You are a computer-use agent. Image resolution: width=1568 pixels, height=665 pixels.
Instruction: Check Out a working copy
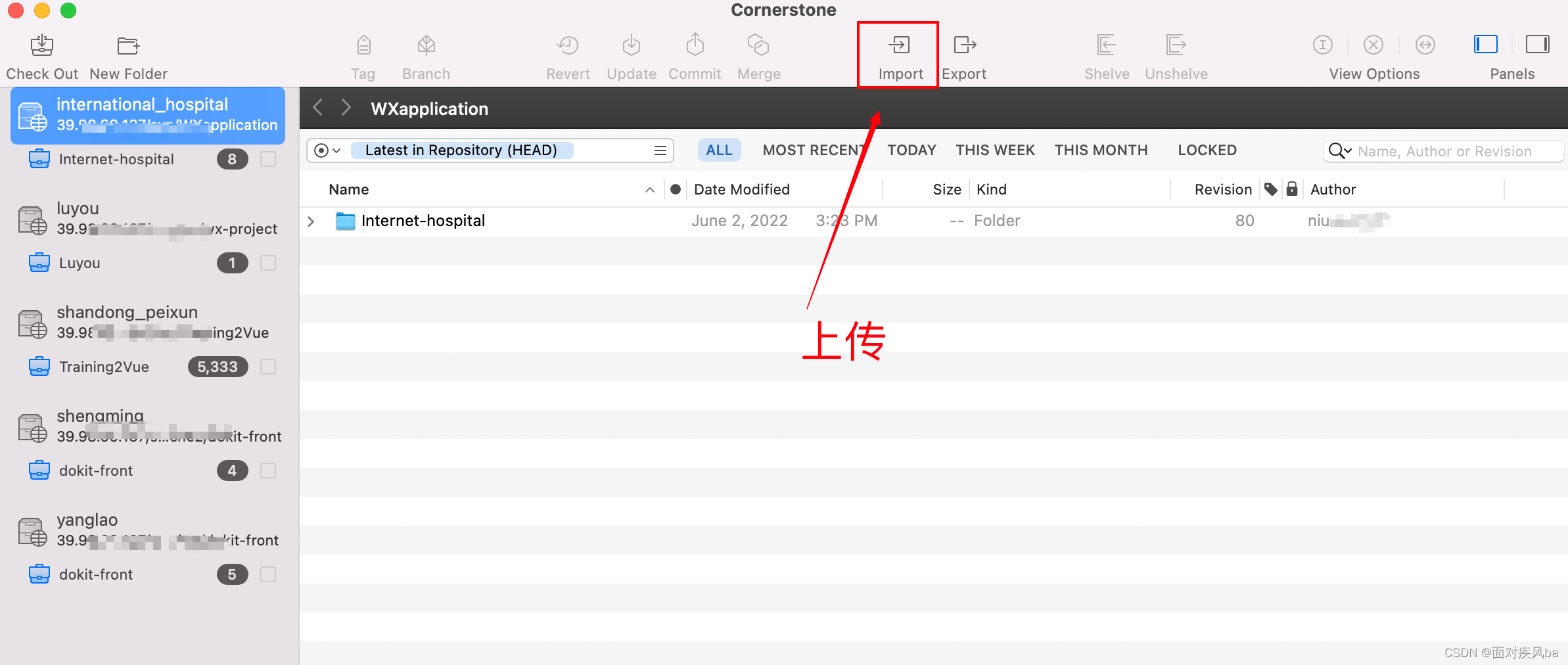(41, 55)
